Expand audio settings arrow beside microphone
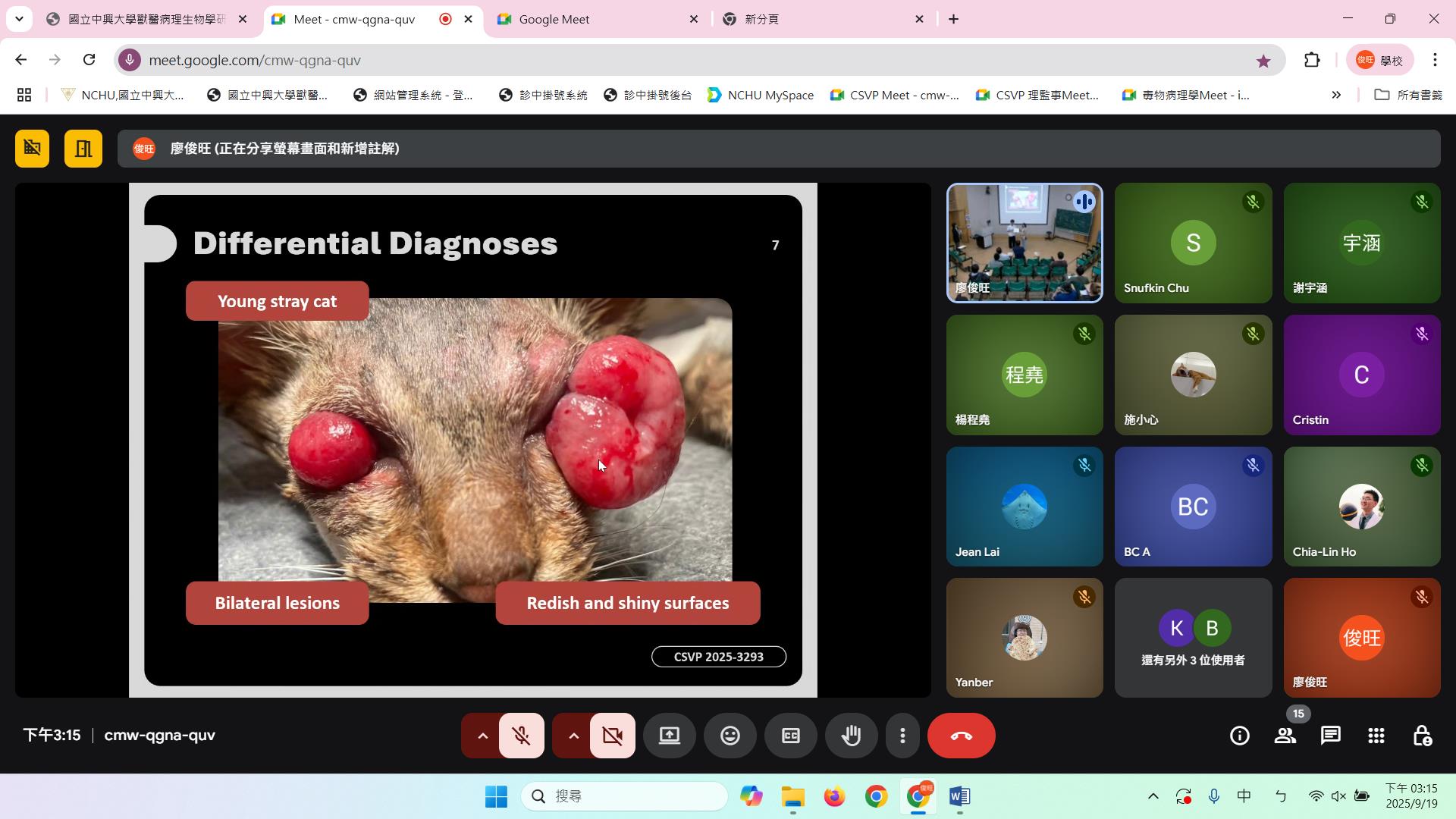Image resolution: width=1456 pixels, height=819 pixels. point(482,736)
